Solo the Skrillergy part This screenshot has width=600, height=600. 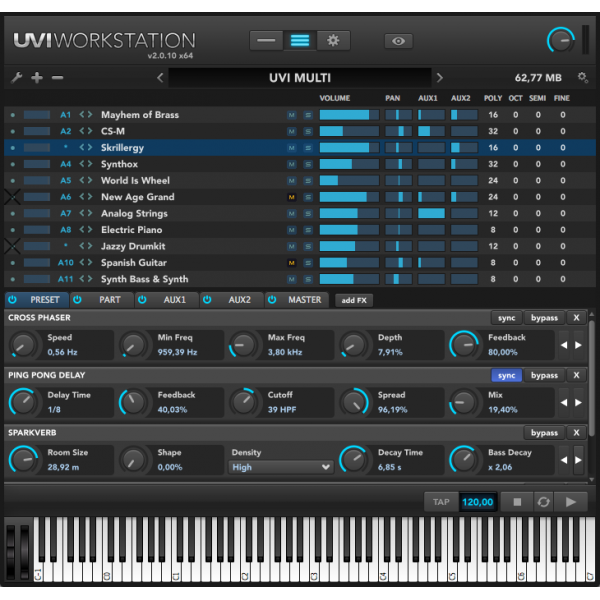click(x=308, y=148)
